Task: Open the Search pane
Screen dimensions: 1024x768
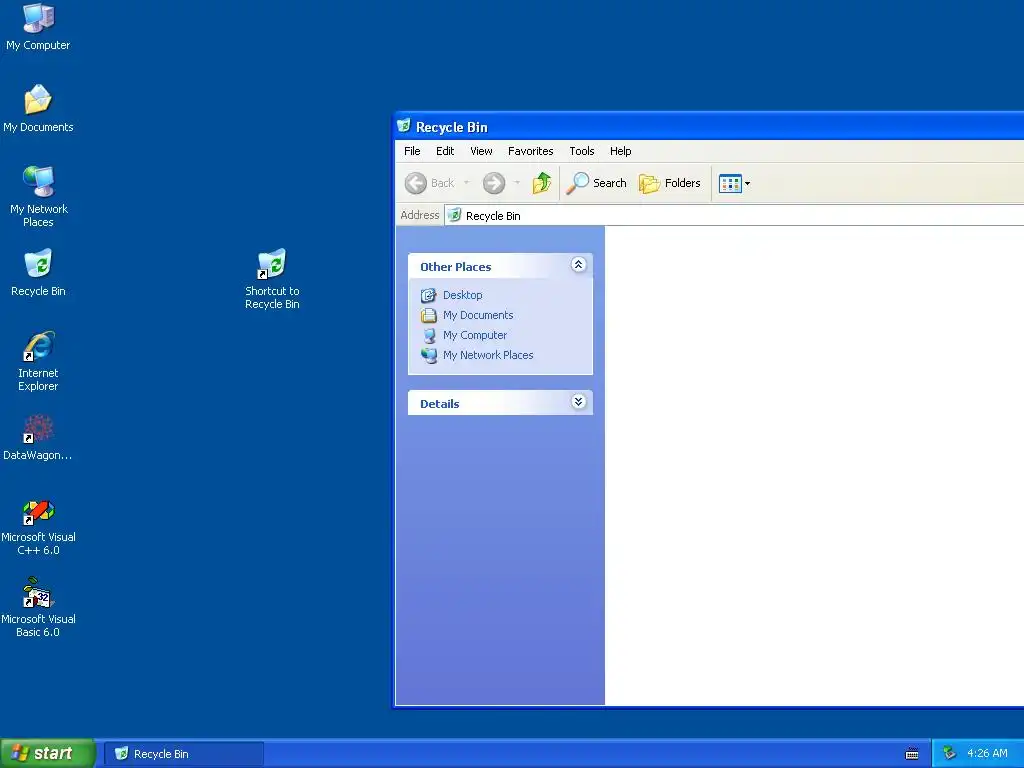Action: point(596,183)
